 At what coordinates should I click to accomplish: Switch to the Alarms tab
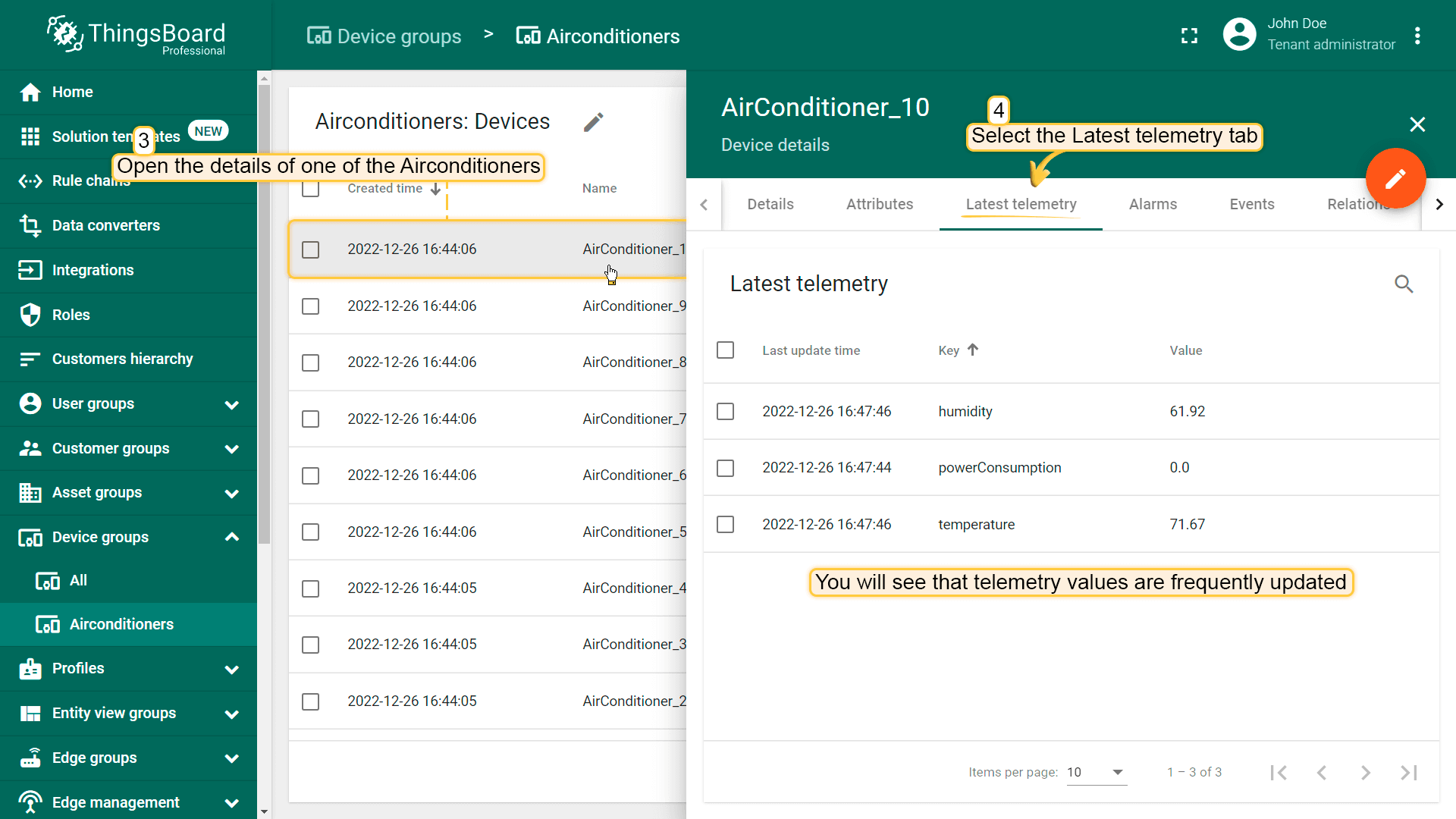pos(1153,204)
